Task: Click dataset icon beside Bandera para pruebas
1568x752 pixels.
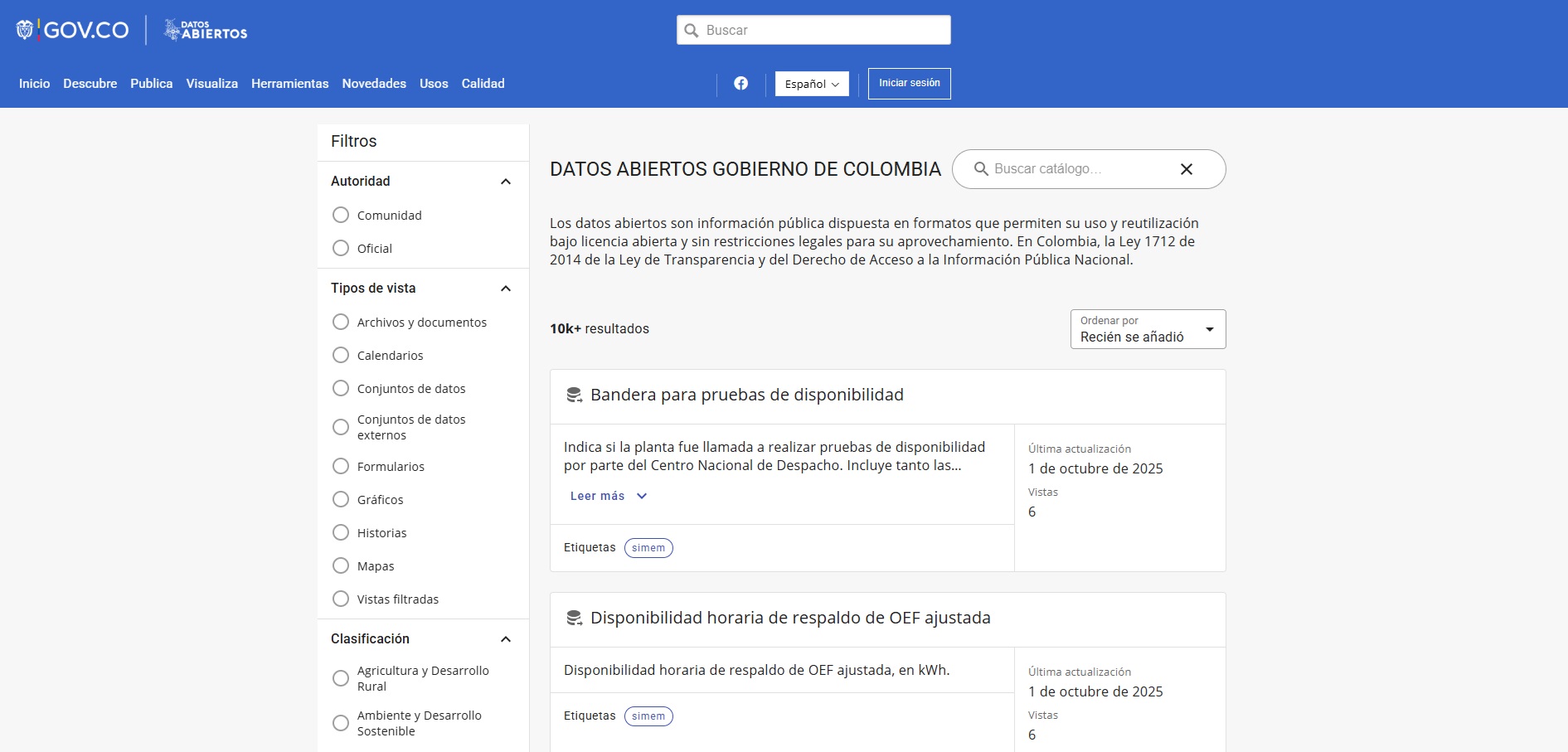Action: pyautogui.click(x=574, y=395)
